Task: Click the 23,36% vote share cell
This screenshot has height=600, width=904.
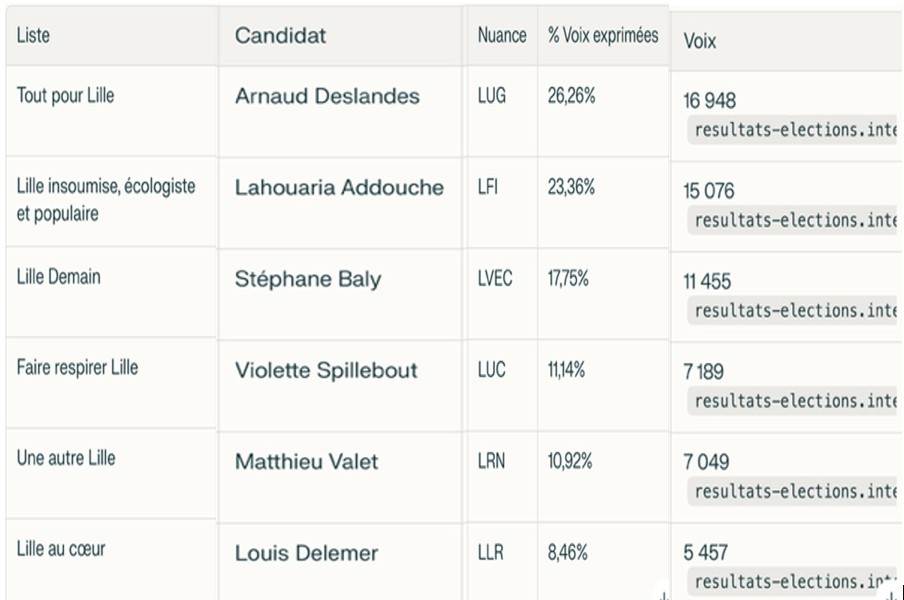Action: click(571, 187)
